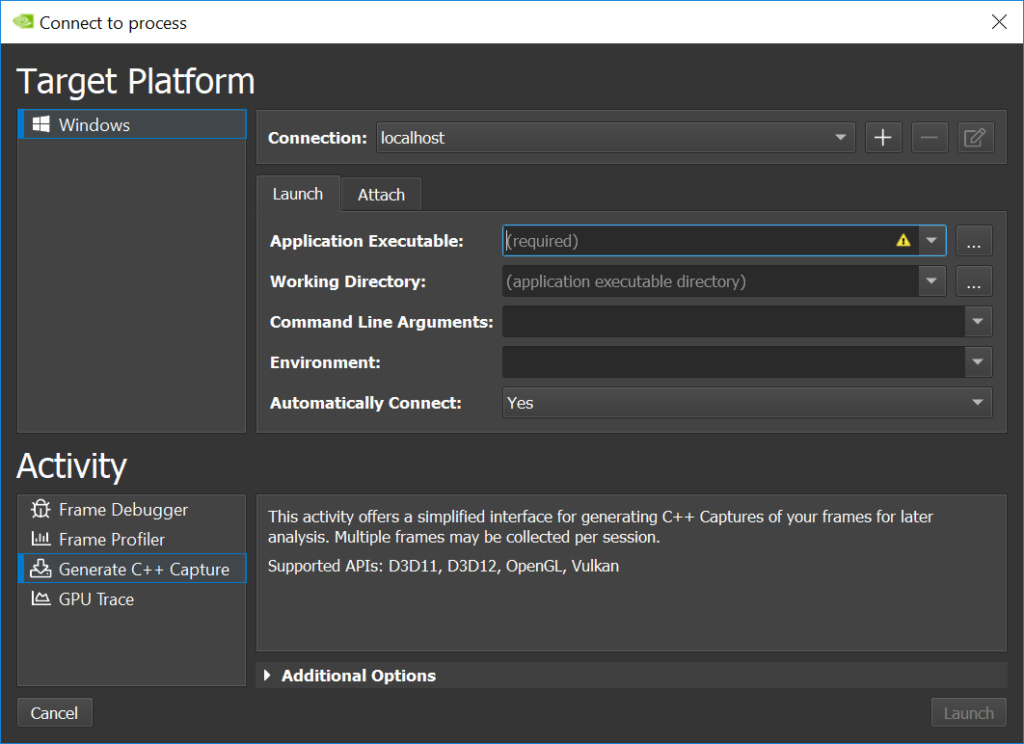Expand the Command Line Arguments dropdown
Viewport: 1024px width, 744px height.
977,321
